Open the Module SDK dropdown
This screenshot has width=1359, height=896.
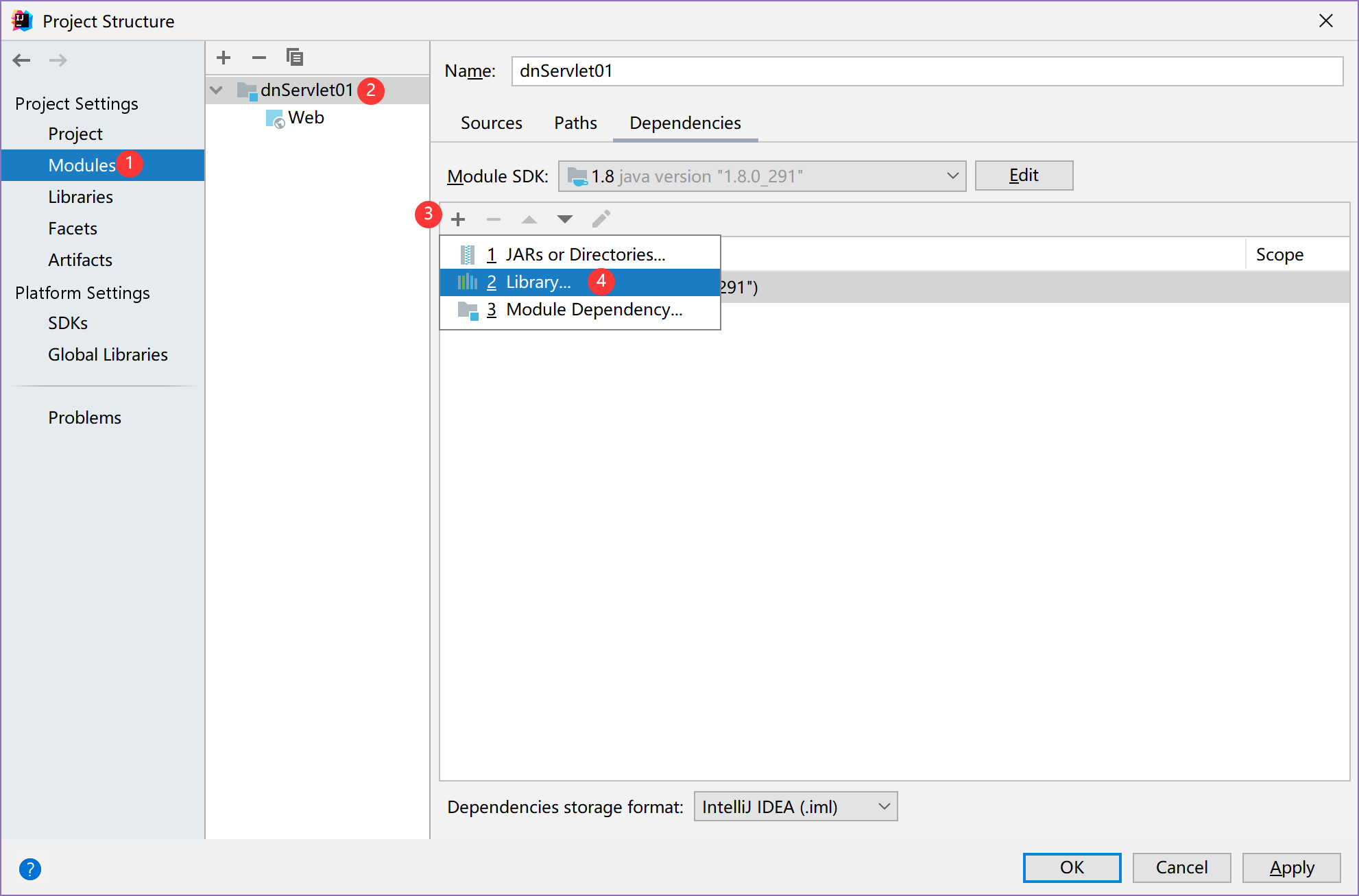point(761,176)
